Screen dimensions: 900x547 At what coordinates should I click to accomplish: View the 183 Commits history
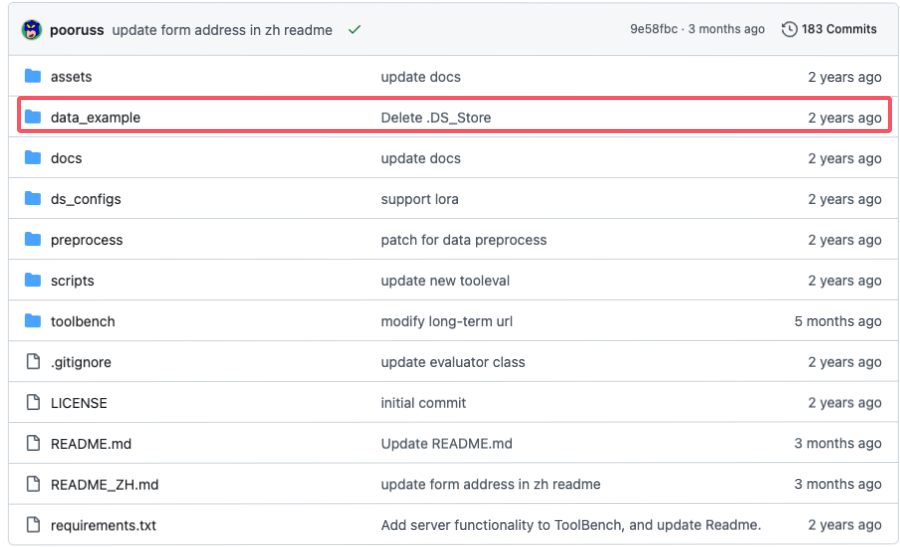click(838, 30)
